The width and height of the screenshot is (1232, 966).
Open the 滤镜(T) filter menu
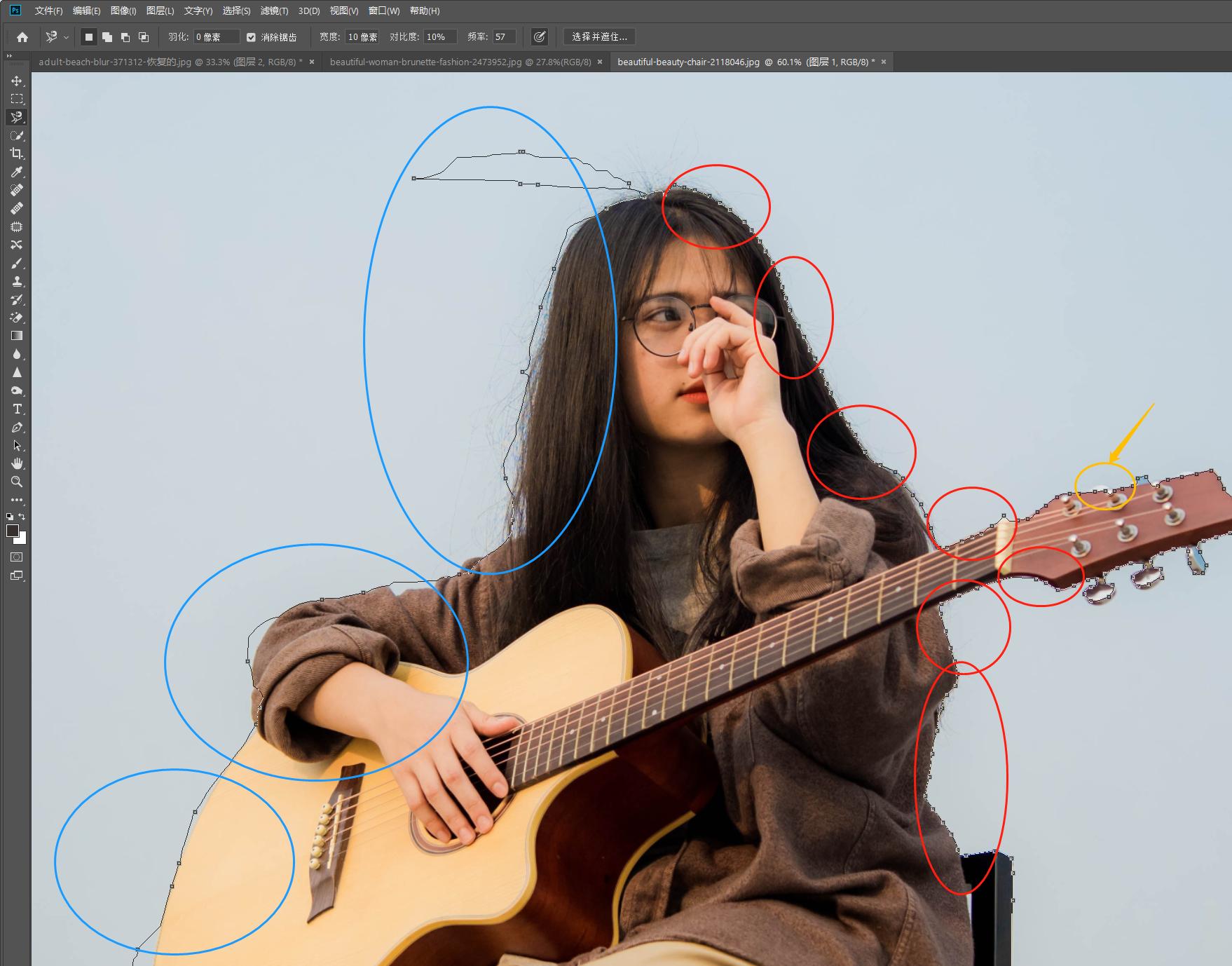[x=274, y=11]
